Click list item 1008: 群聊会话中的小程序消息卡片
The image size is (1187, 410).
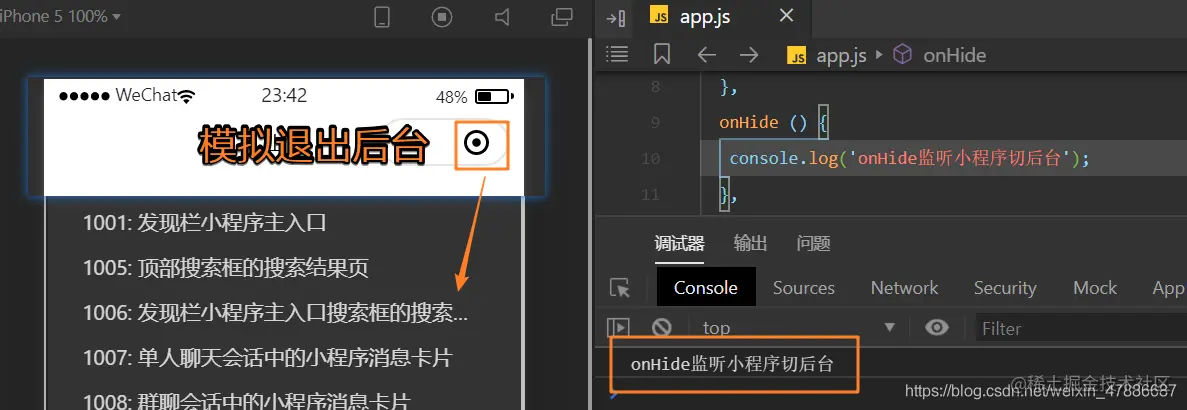tap(247, 401)
